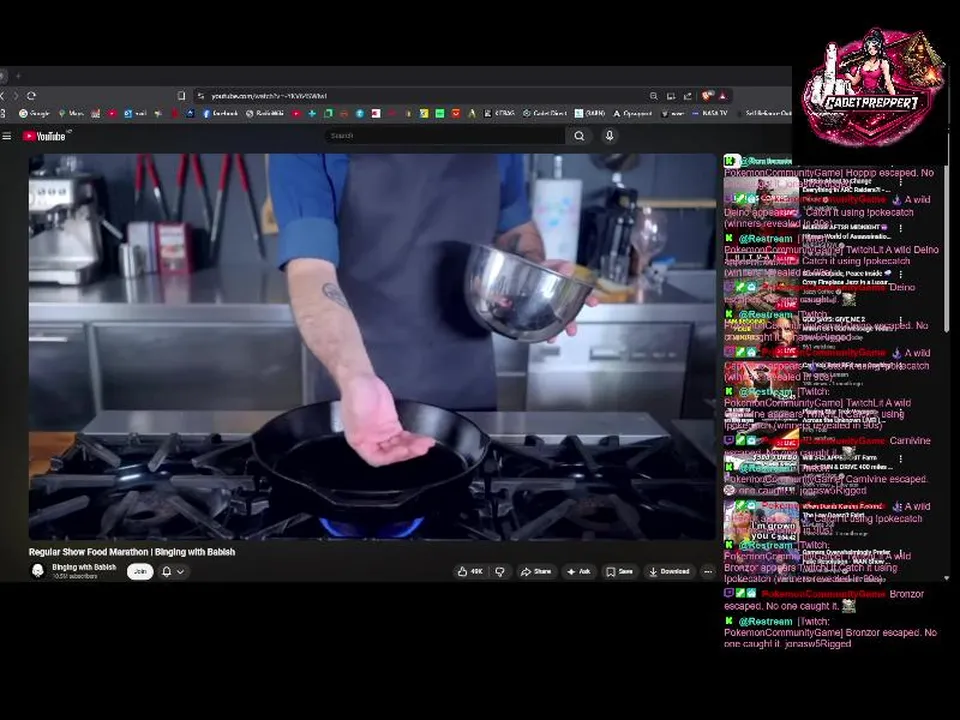Join the Binging with Babish channel
The height and width of the screenshot is (720, 960).
click(x=140, y=571)
